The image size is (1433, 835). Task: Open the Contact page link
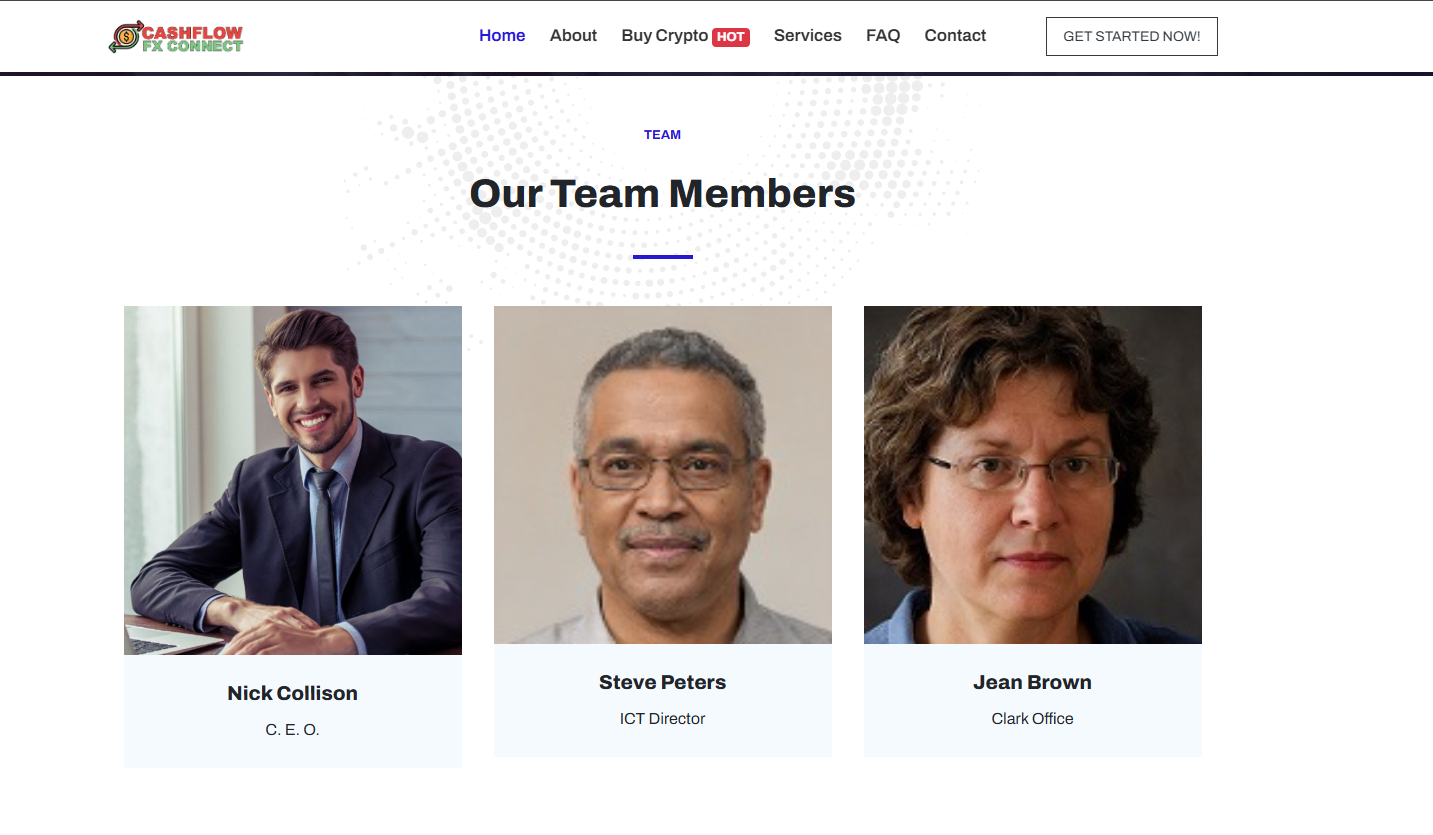tap(955, 36)
